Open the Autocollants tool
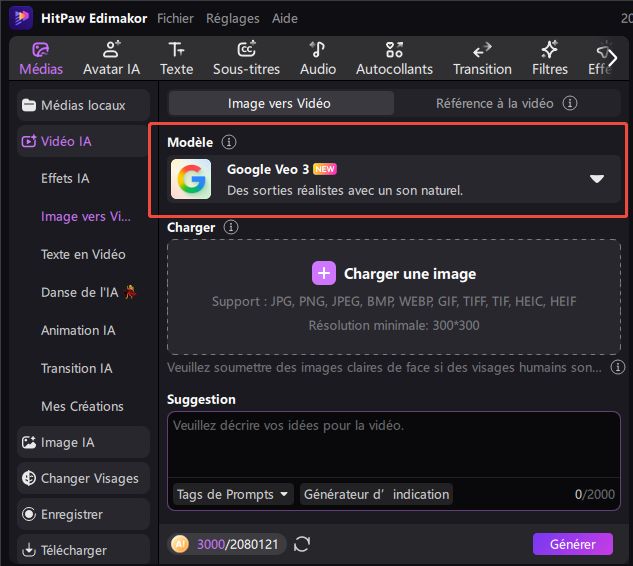633x566 pixels. click(394, 59)
